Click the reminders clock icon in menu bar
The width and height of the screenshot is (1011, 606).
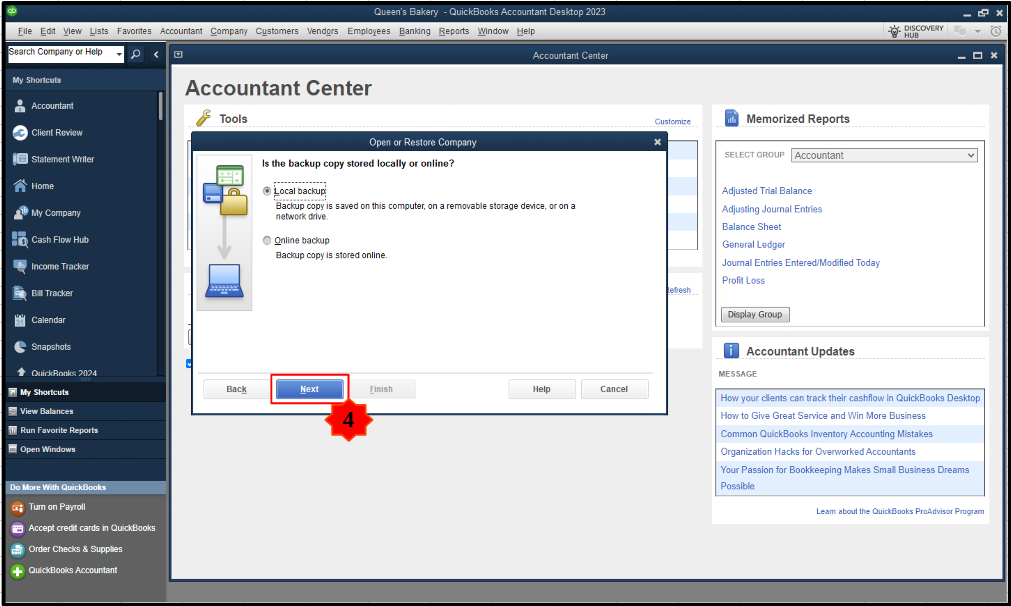[x=996, y=31]
